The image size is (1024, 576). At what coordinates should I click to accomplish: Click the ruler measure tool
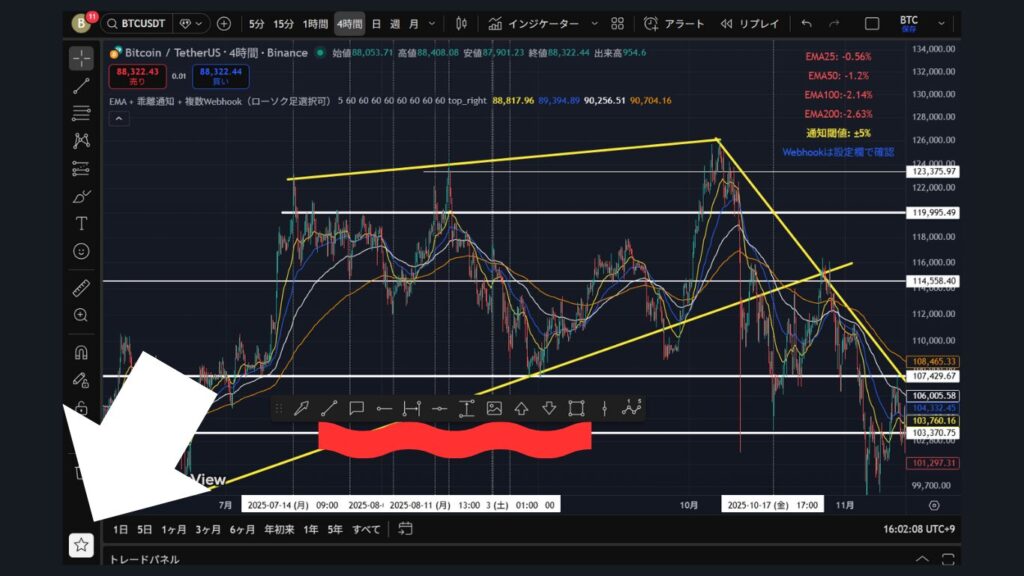click(81, 288)
